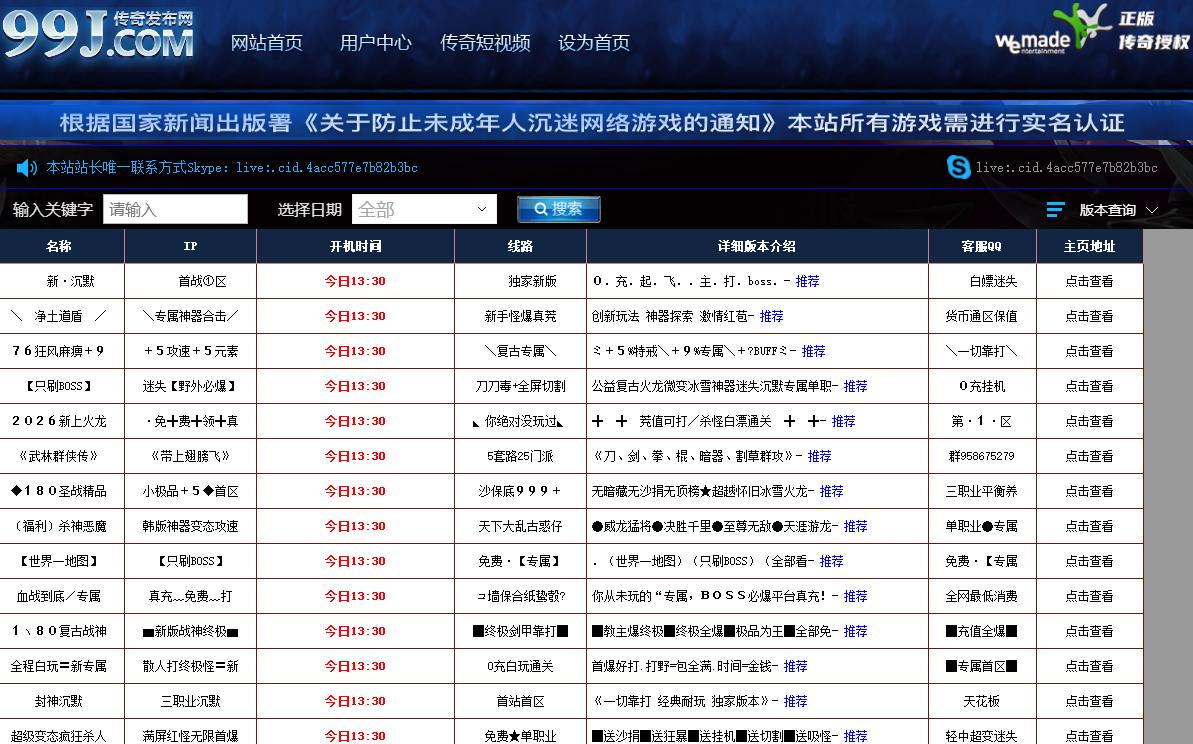This screenshot has height=744, width=1193.
Task: Click the 开机时间 column header
Action: coord(355,246)
